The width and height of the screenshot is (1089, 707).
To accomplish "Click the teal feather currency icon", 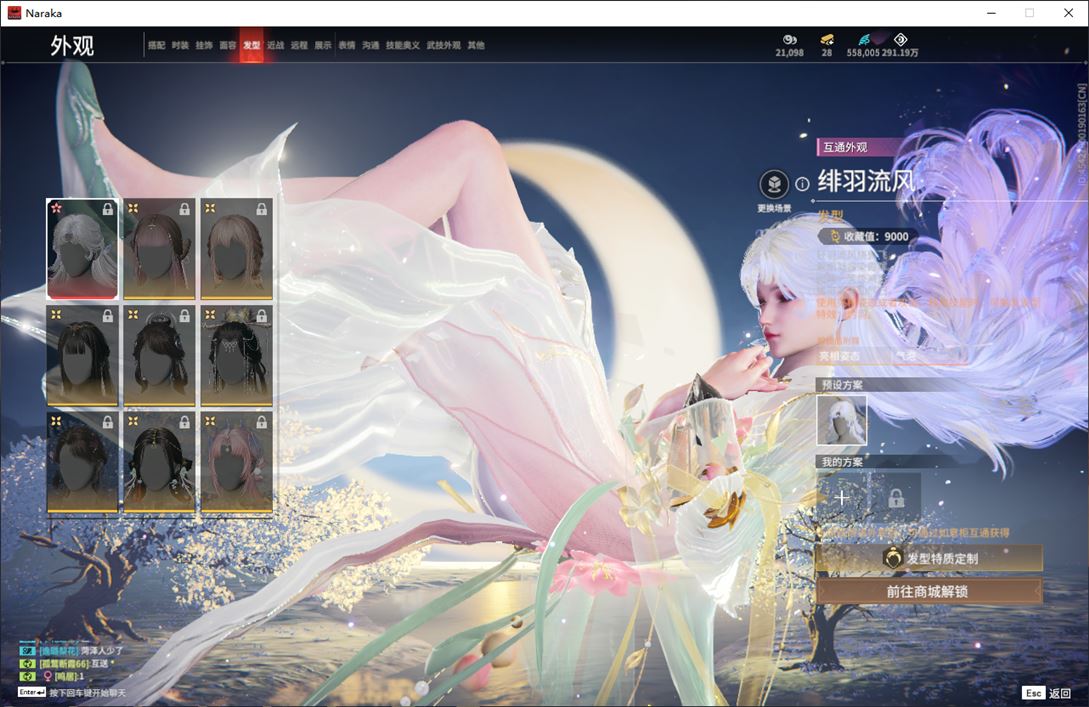I will click(x=863, y=40).
